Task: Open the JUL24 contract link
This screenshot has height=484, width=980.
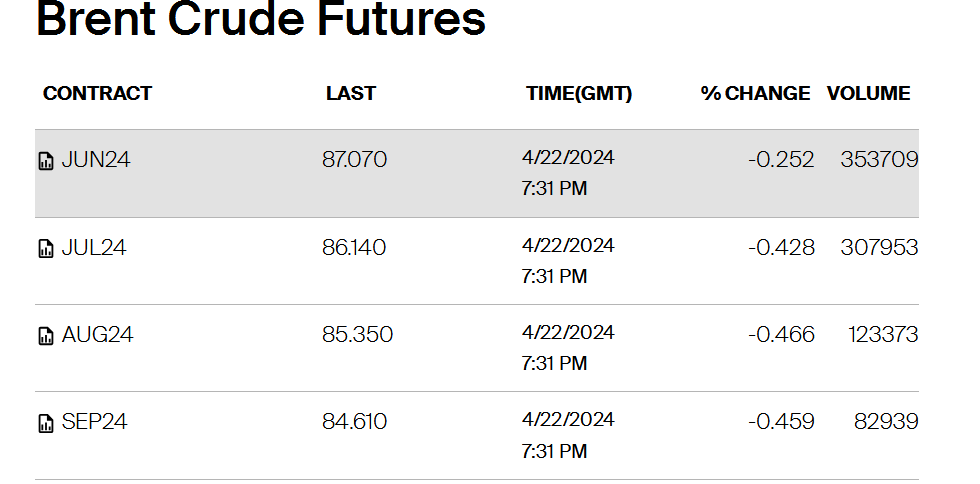Action: pos(94,248)
